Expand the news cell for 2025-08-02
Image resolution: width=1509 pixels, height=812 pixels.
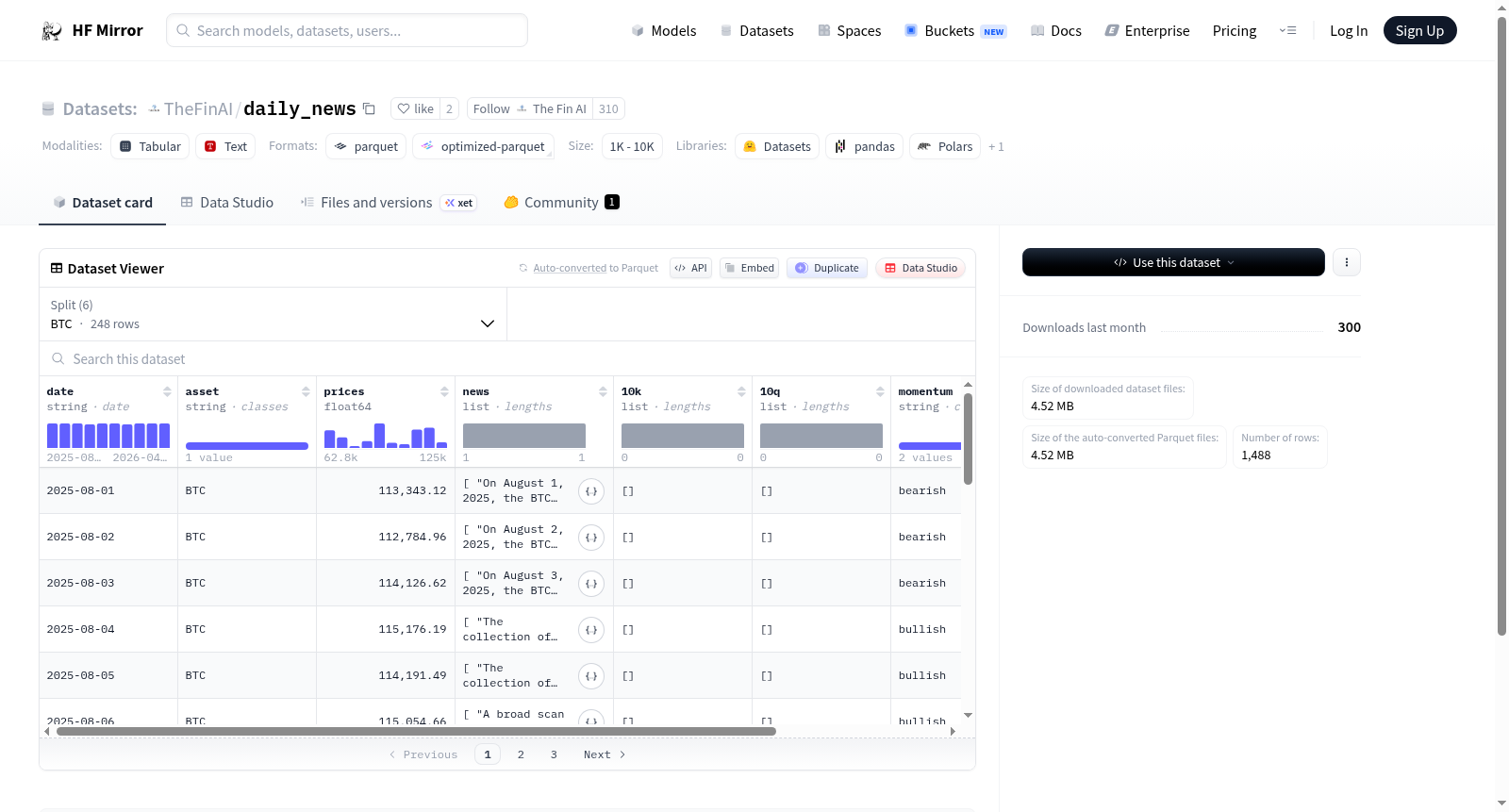tap(591, 538)
